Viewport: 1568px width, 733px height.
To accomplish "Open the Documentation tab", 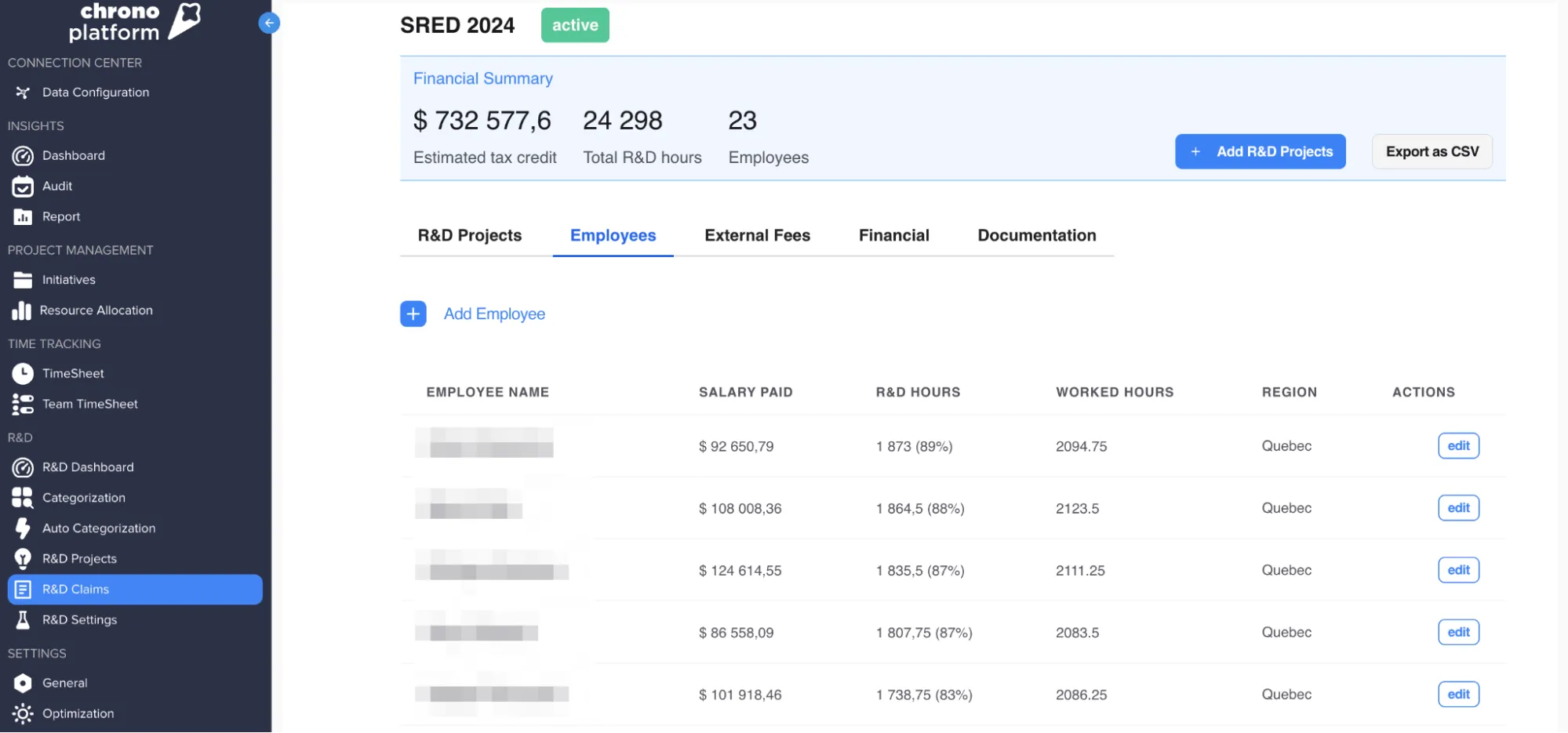I will point(1036,235).
